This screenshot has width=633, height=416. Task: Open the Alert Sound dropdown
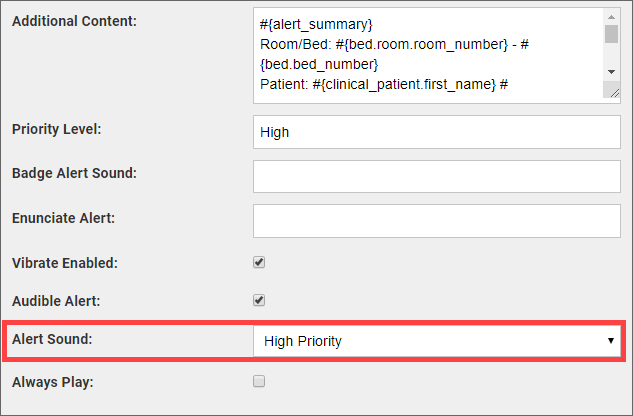437,341
